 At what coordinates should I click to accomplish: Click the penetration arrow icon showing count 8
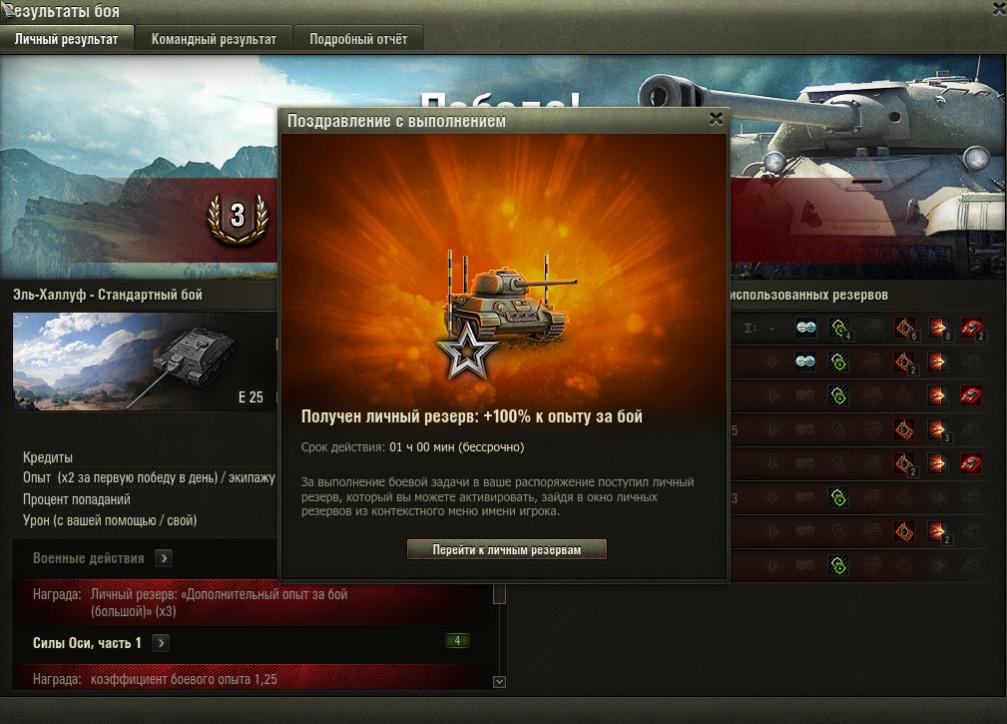point(938,328)
